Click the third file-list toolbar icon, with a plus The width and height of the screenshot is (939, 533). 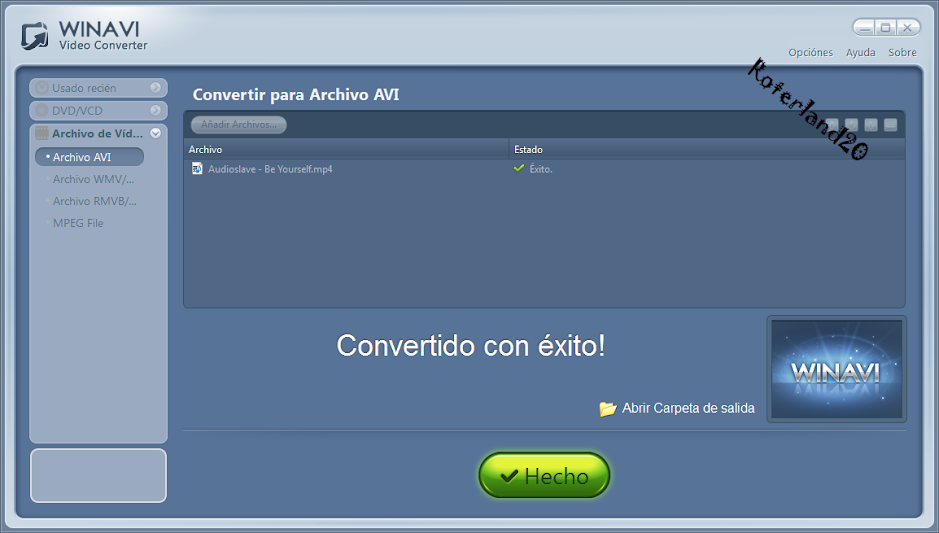[x=871, y=125]
